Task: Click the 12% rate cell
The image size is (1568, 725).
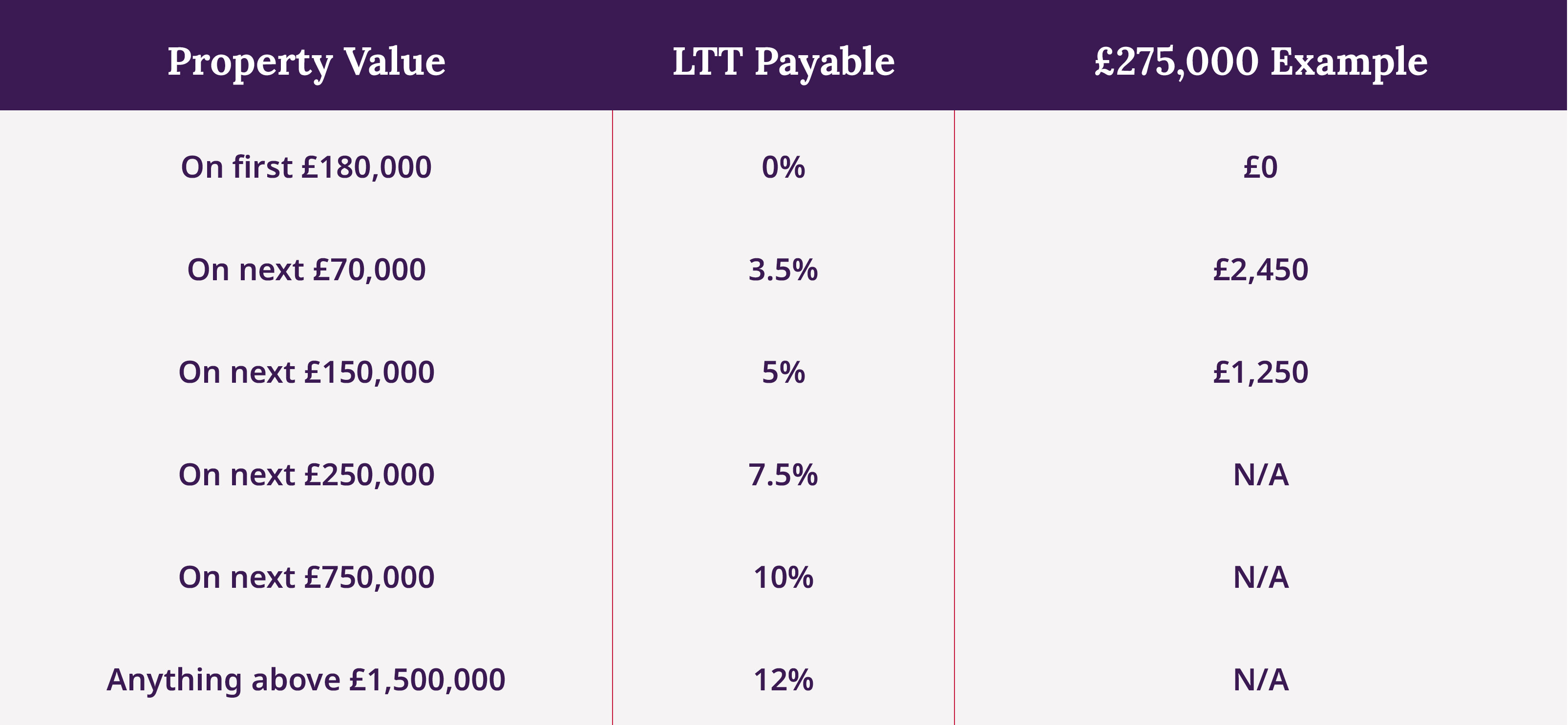Action: 784,680
